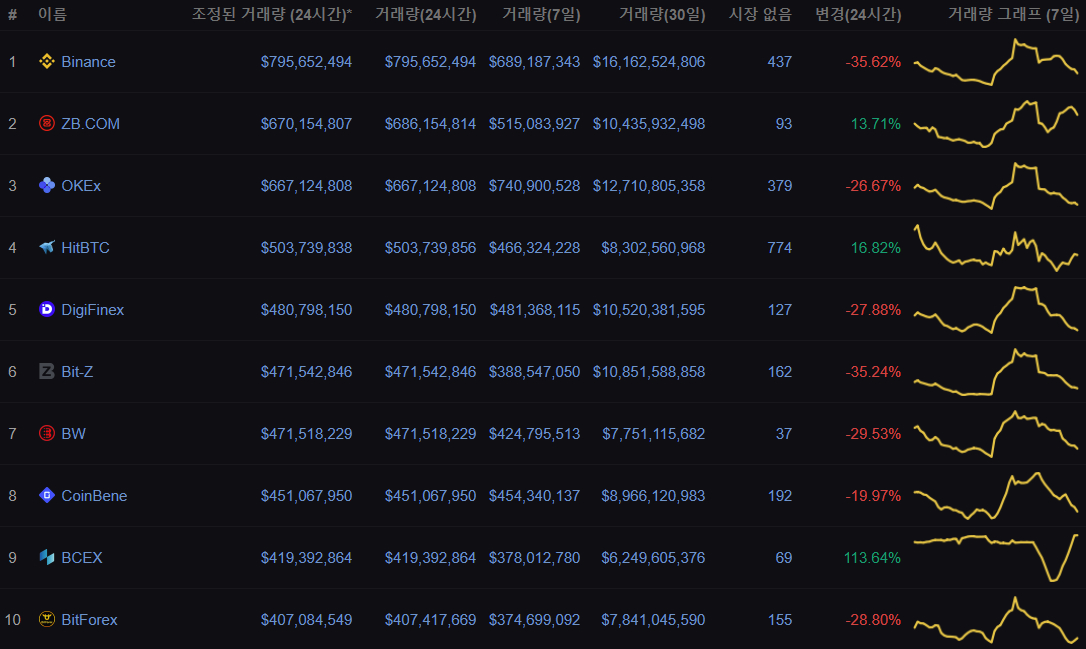Screen dimensions: 1086x649
Task: Click HitBTC change value 16.82%
Action: pyautogui.click(x=875, y=247)
